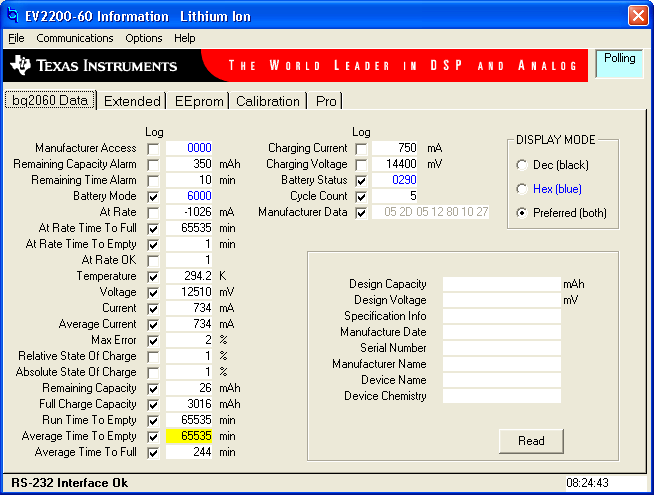This screenshot has height=499, width=654.
Task: Click the Manufacturer Access value 0000
Action: 189,148
